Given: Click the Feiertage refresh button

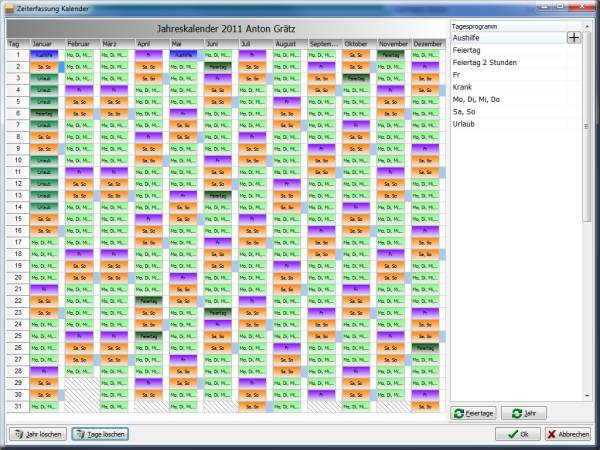Looking at the screenshot, I should [x=473, y=413].
